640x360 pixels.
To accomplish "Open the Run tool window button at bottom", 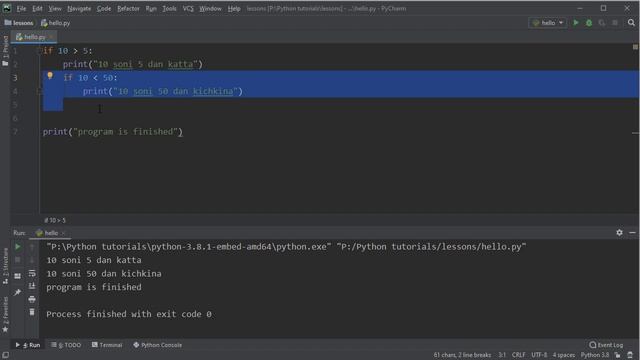I will [x=28, y=345].
